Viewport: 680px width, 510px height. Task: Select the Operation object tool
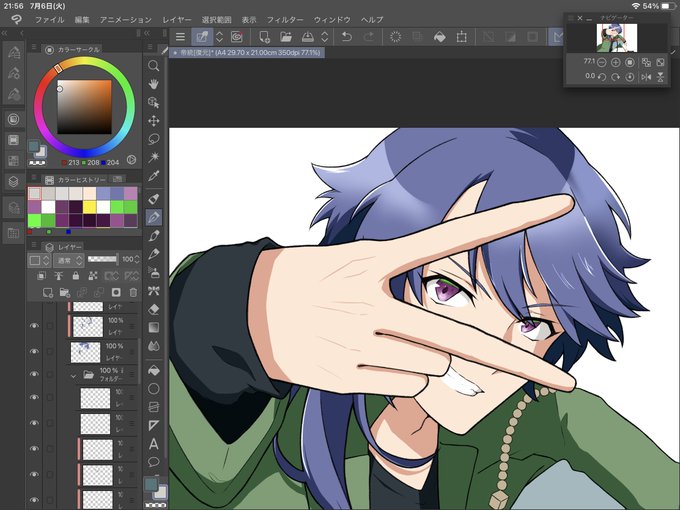click(x=153, y=102)
